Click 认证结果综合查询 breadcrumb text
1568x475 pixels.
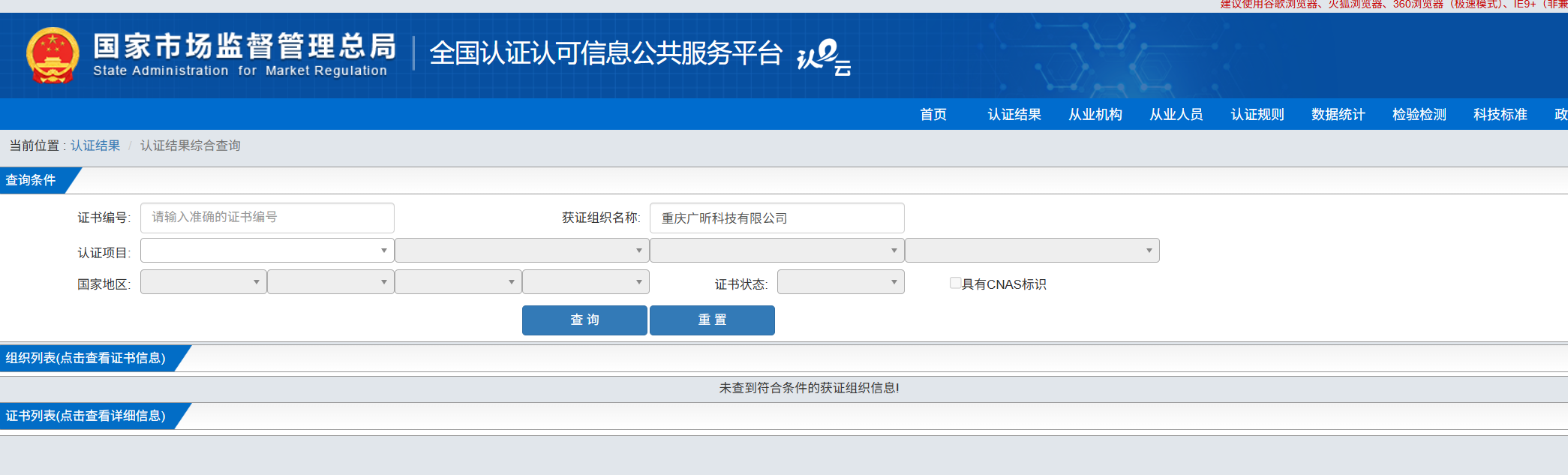click(x=191, y=146)
